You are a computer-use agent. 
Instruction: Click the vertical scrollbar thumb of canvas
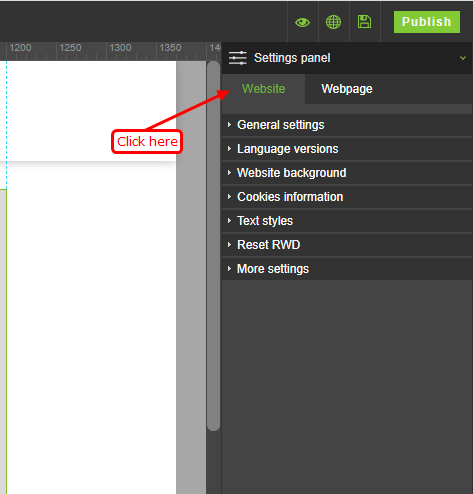(x=213, y=246)
